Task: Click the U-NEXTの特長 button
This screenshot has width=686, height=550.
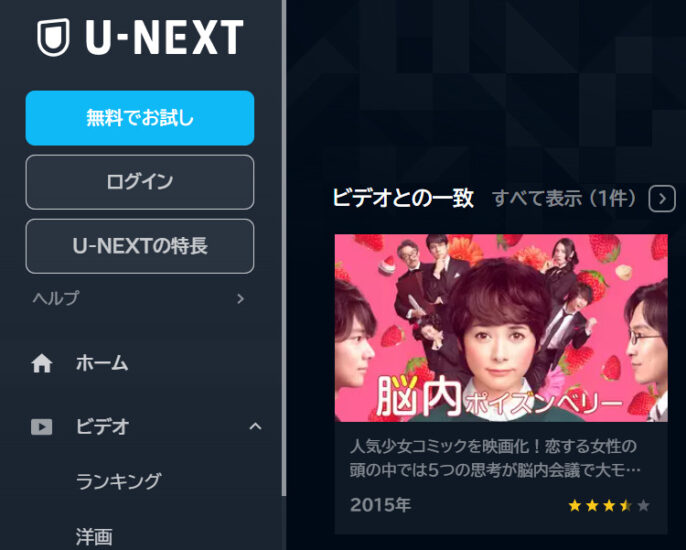Action: pos(140,246)
